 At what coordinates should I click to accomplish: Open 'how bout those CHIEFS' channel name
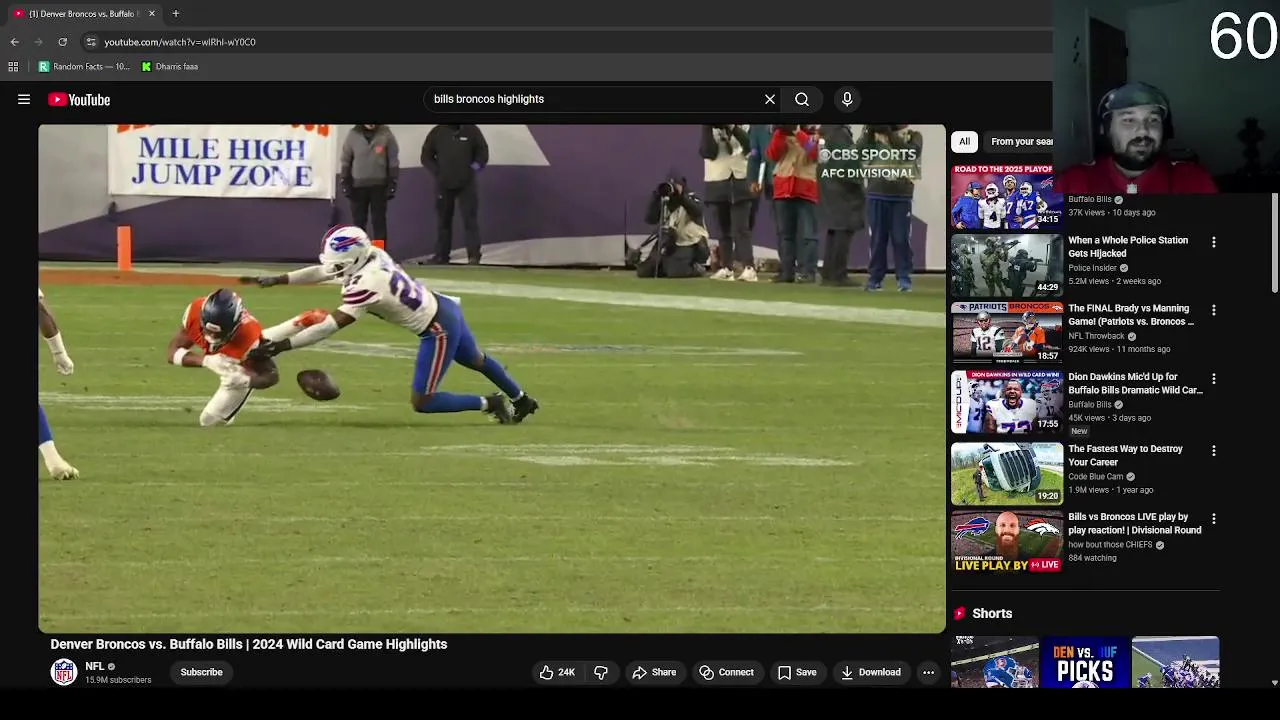(x=1110, y=545)
